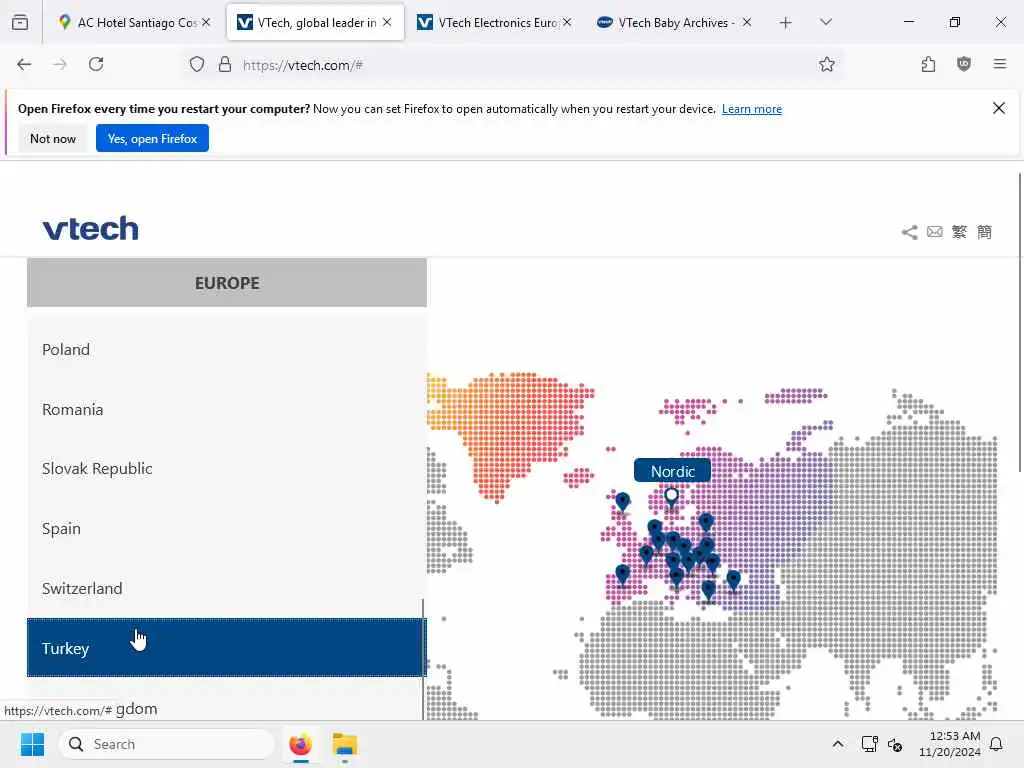1024x768 pixels.
Task: Click the Not now button
Action: tap(53, 138)
